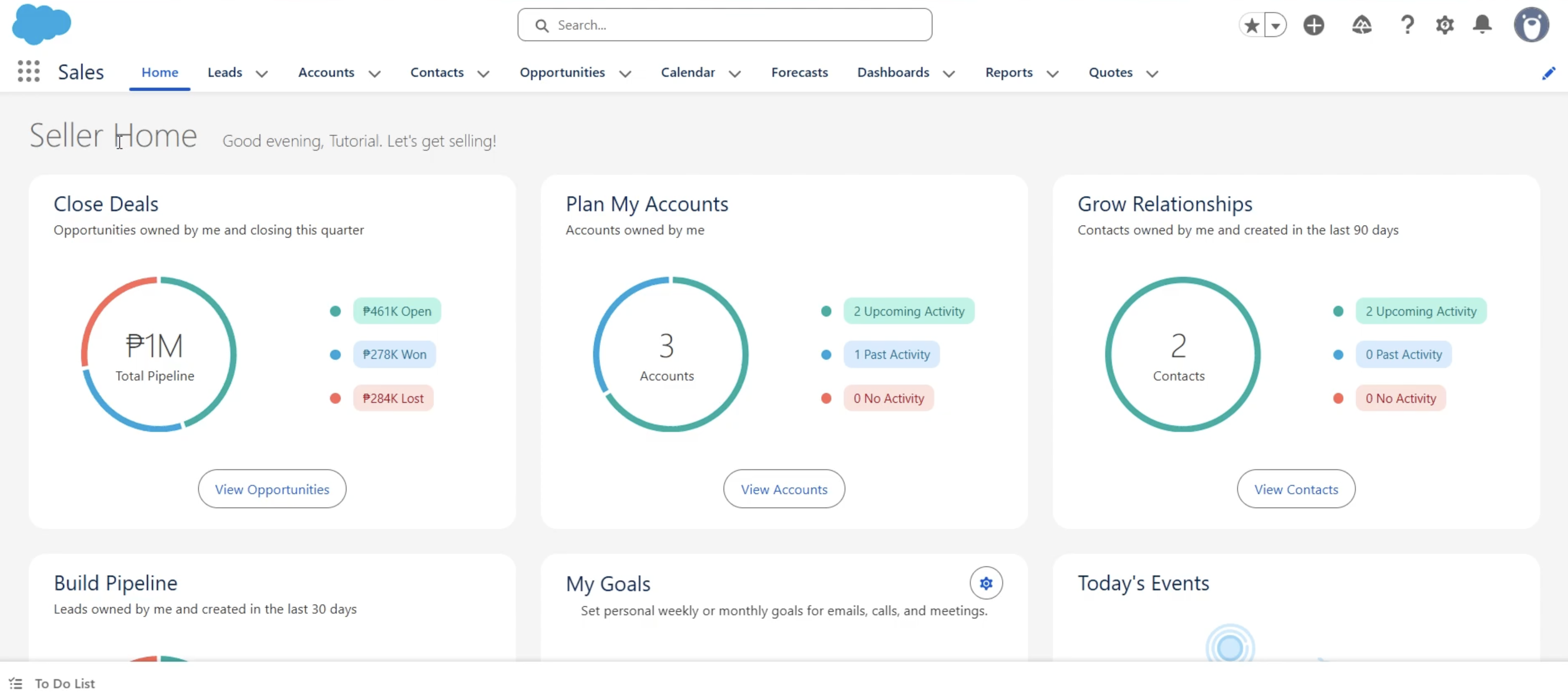Click the ₱278K Won pill

[394, 354]
